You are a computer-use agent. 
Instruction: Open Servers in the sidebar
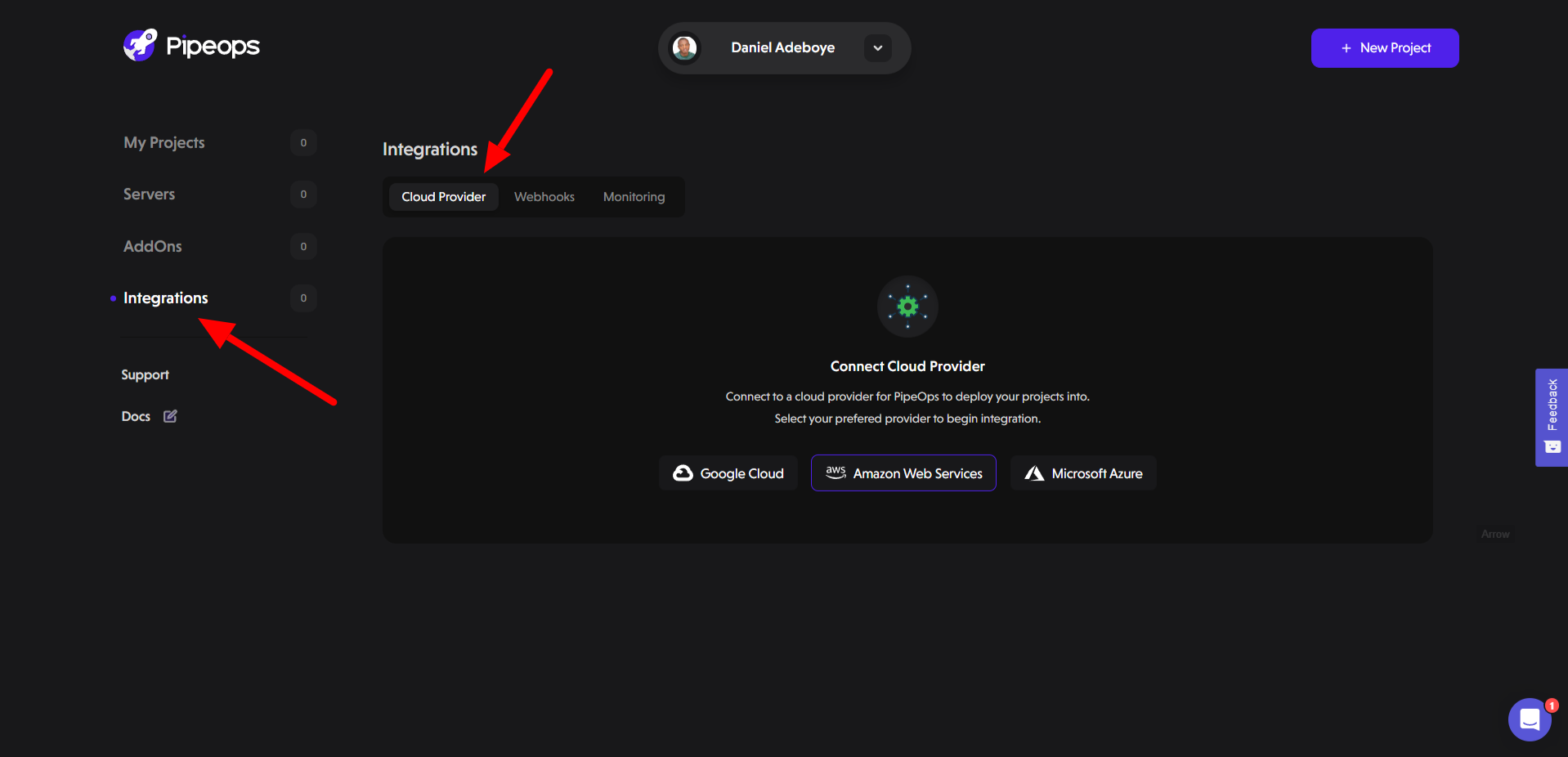[149, 194]
